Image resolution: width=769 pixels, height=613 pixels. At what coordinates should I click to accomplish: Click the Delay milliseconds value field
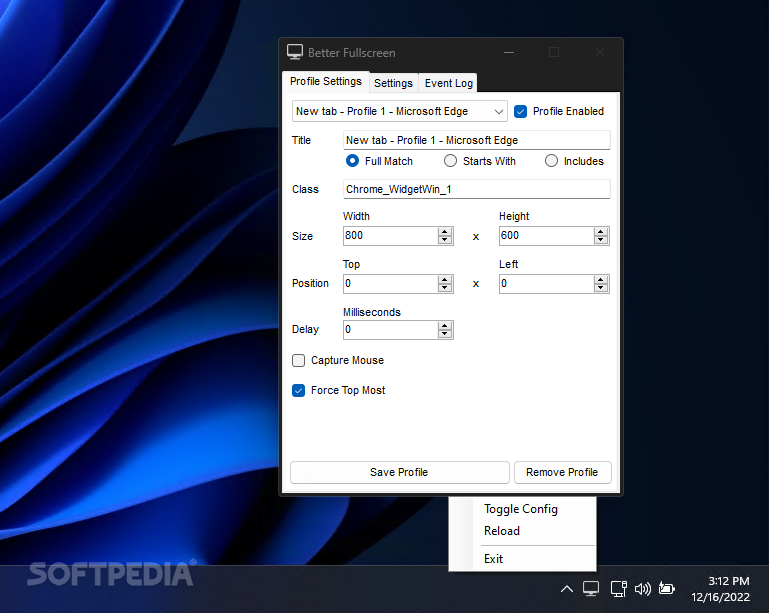click(x=390, y=330)
